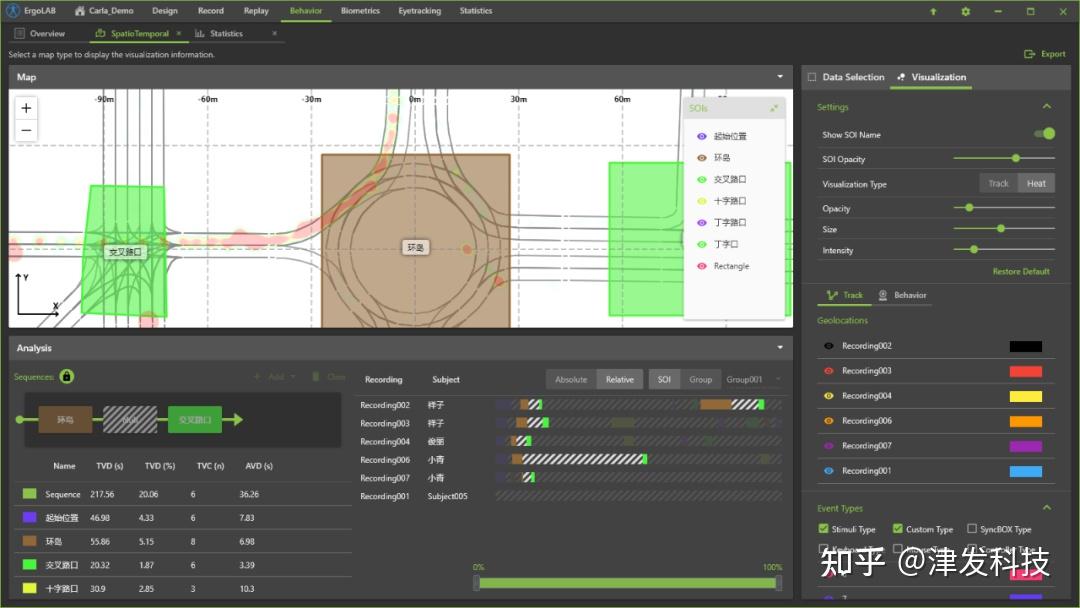Toggle visibility of 环岛 SOI in legend
1080x608 pixels.
click(702, 158)
